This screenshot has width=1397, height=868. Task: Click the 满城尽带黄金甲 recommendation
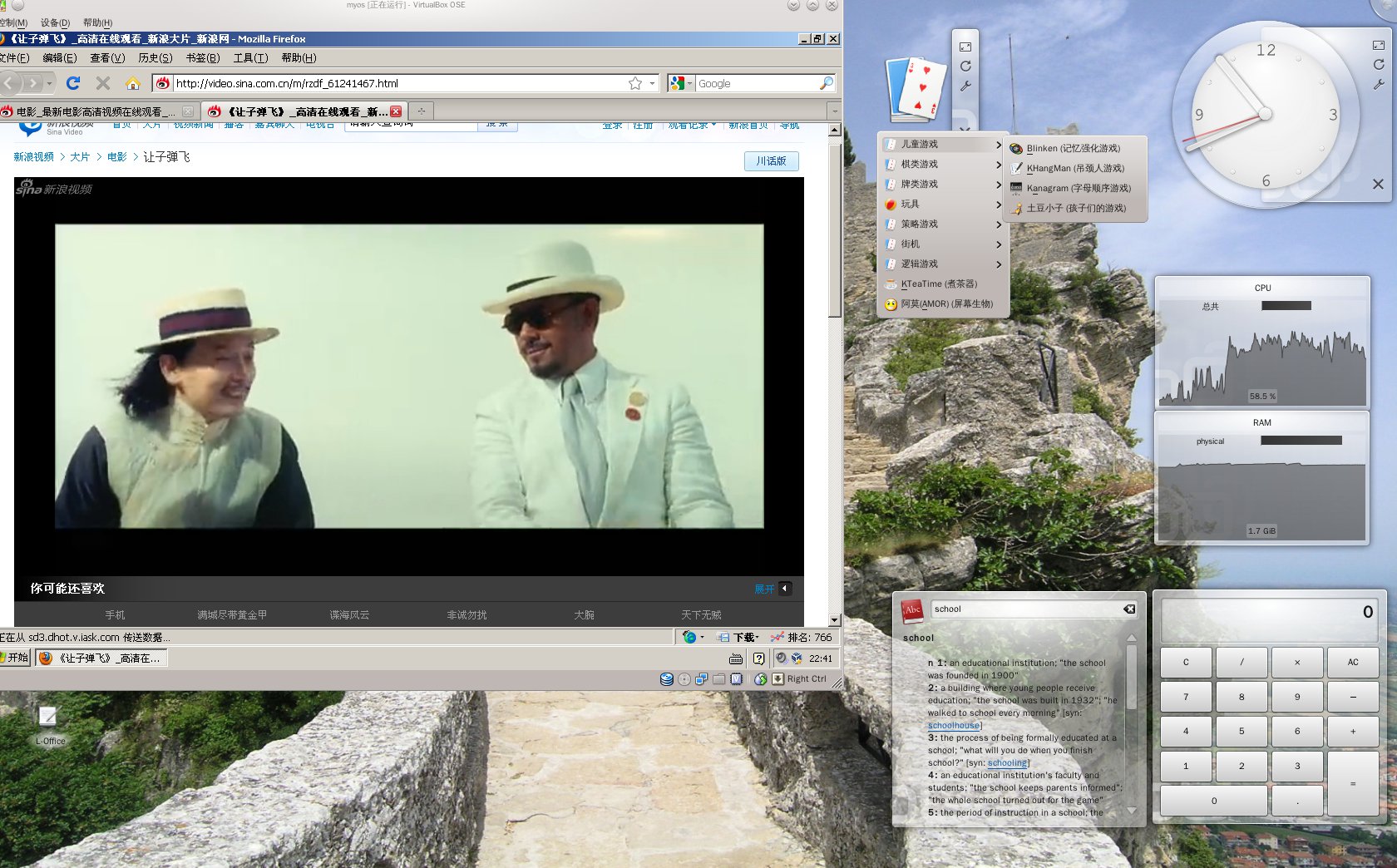pyautogui.click(x=232, y=615)
